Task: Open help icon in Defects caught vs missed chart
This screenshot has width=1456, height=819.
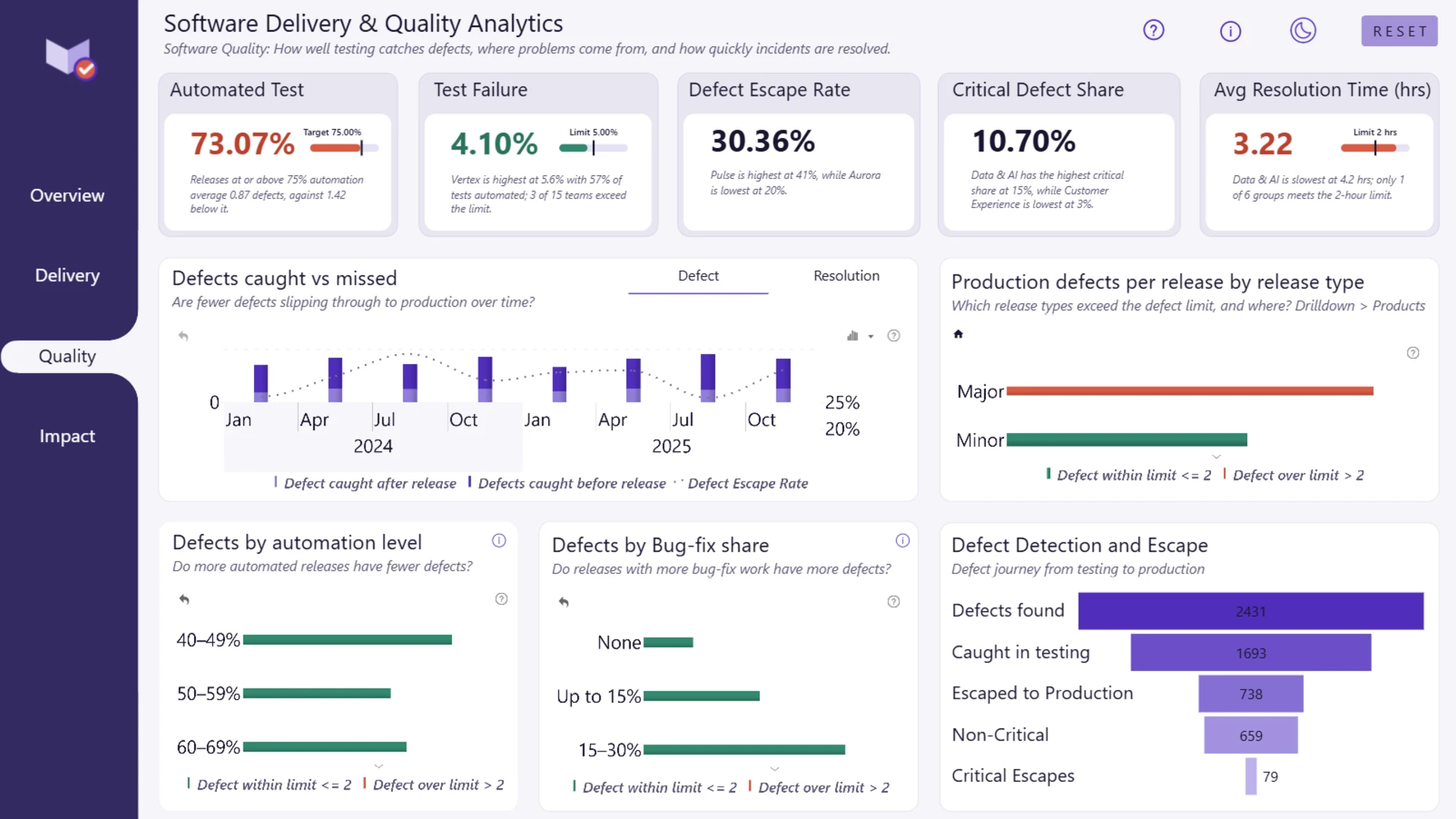Action: tap(893, 336)
